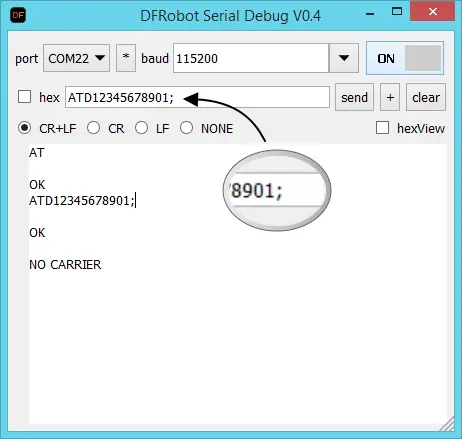Clear the serial output log
This screenshot has height=439, width=462.
coord(426,97)
